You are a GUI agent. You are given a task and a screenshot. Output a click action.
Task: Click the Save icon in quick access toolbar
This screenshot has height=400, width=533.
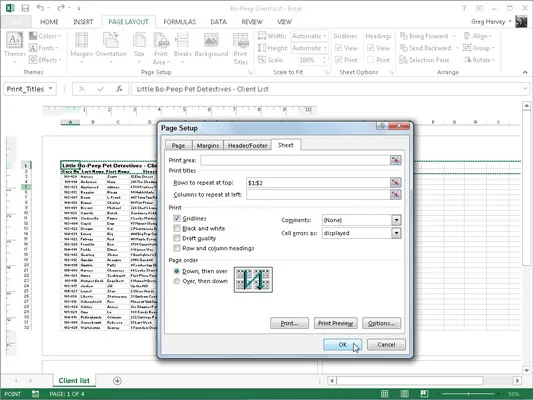(25, 8)
